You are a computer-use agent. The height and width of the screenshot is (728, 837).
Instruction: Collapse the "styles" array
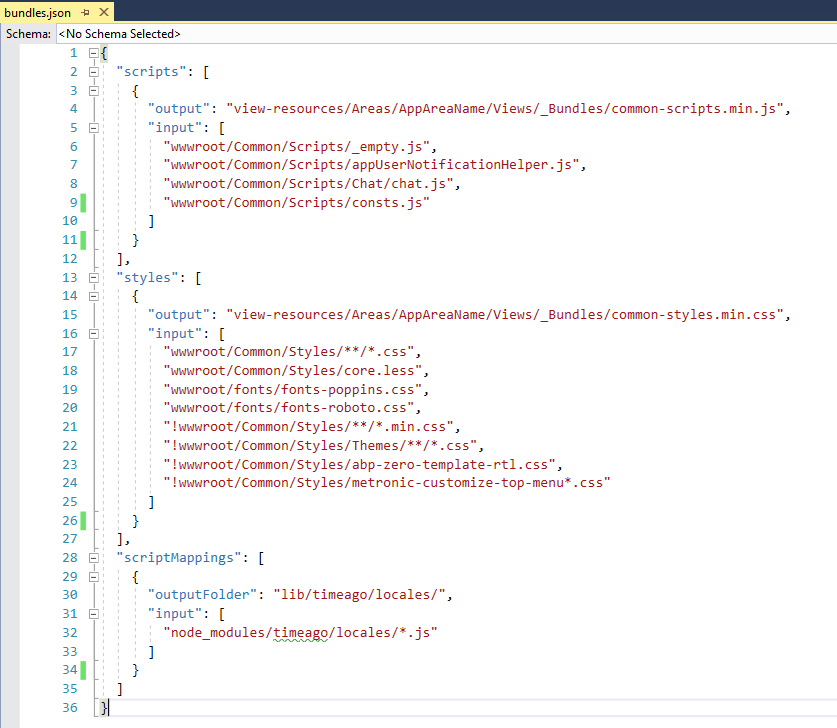pos(93,277)
